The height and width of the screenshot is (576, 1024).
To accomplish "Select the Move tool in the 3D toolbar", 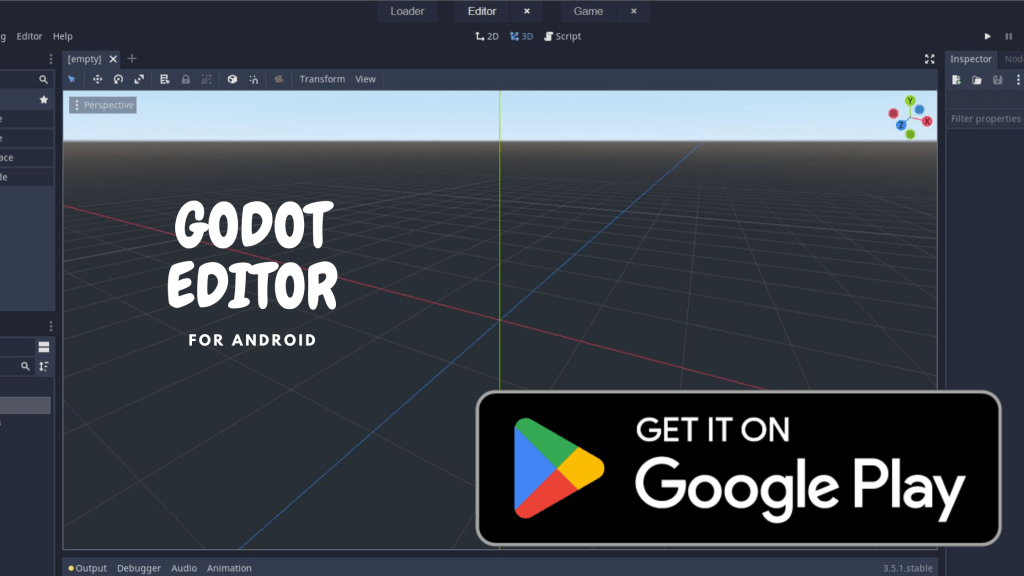I will pyautogui.click(x=98, y=79).
